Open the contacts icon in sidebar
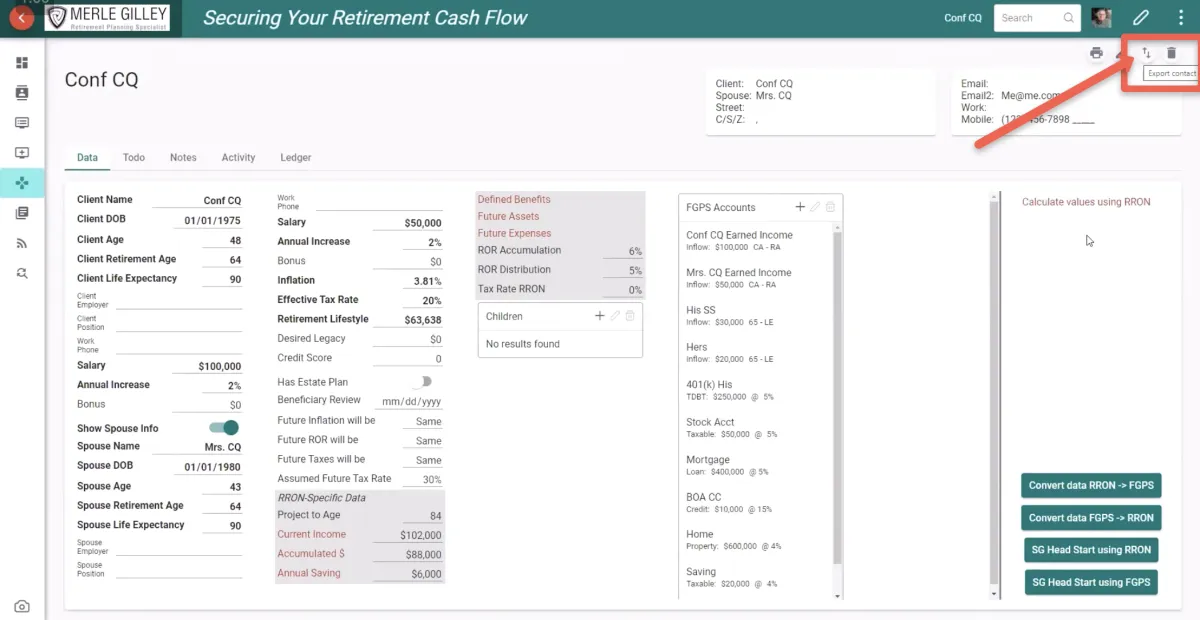 click(x=22, y=93)
